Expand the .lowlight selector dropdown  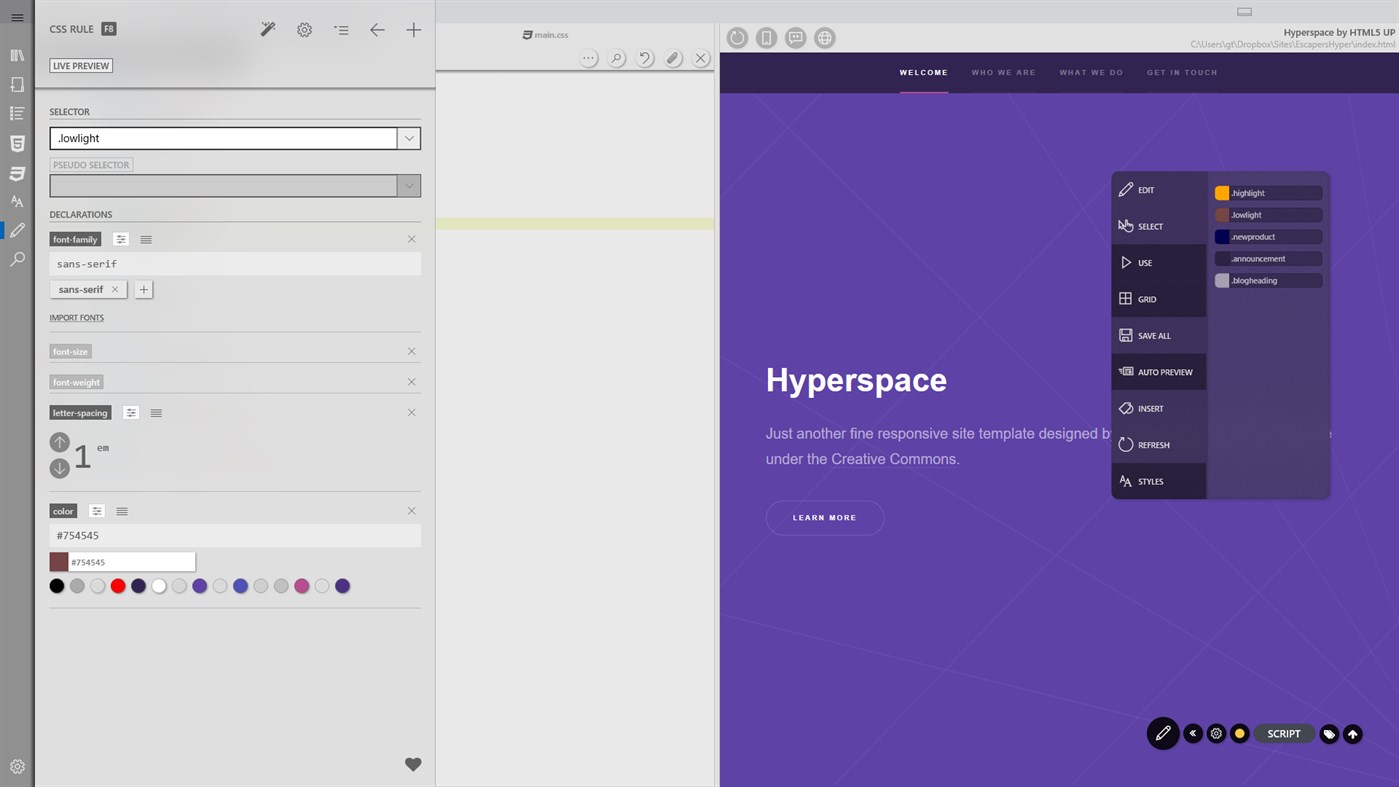[408, 138]
